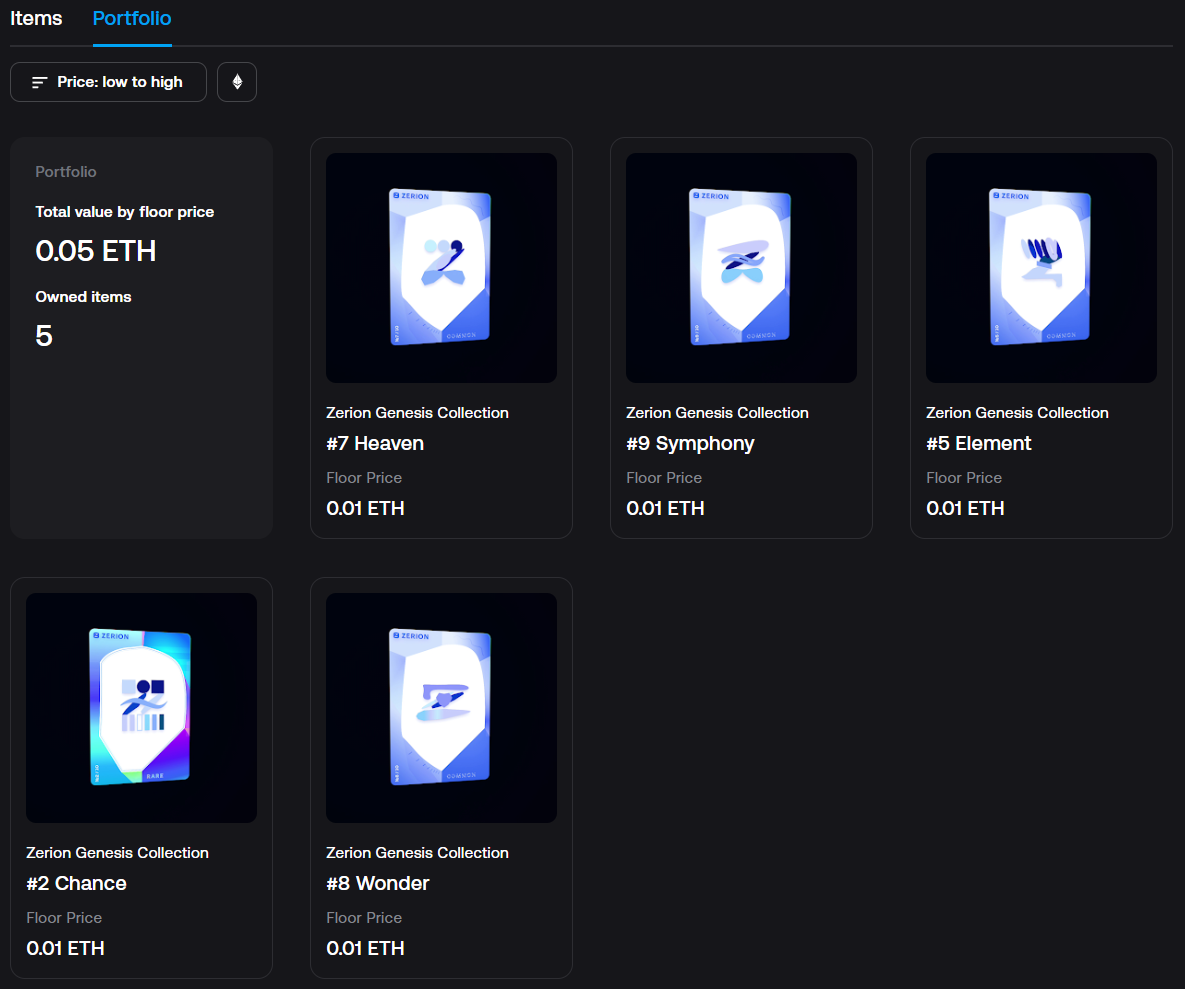Click the Zerion Genesis Collection link under #2 Chance
Screen dimensions: 1185x989
click(117, 852)
